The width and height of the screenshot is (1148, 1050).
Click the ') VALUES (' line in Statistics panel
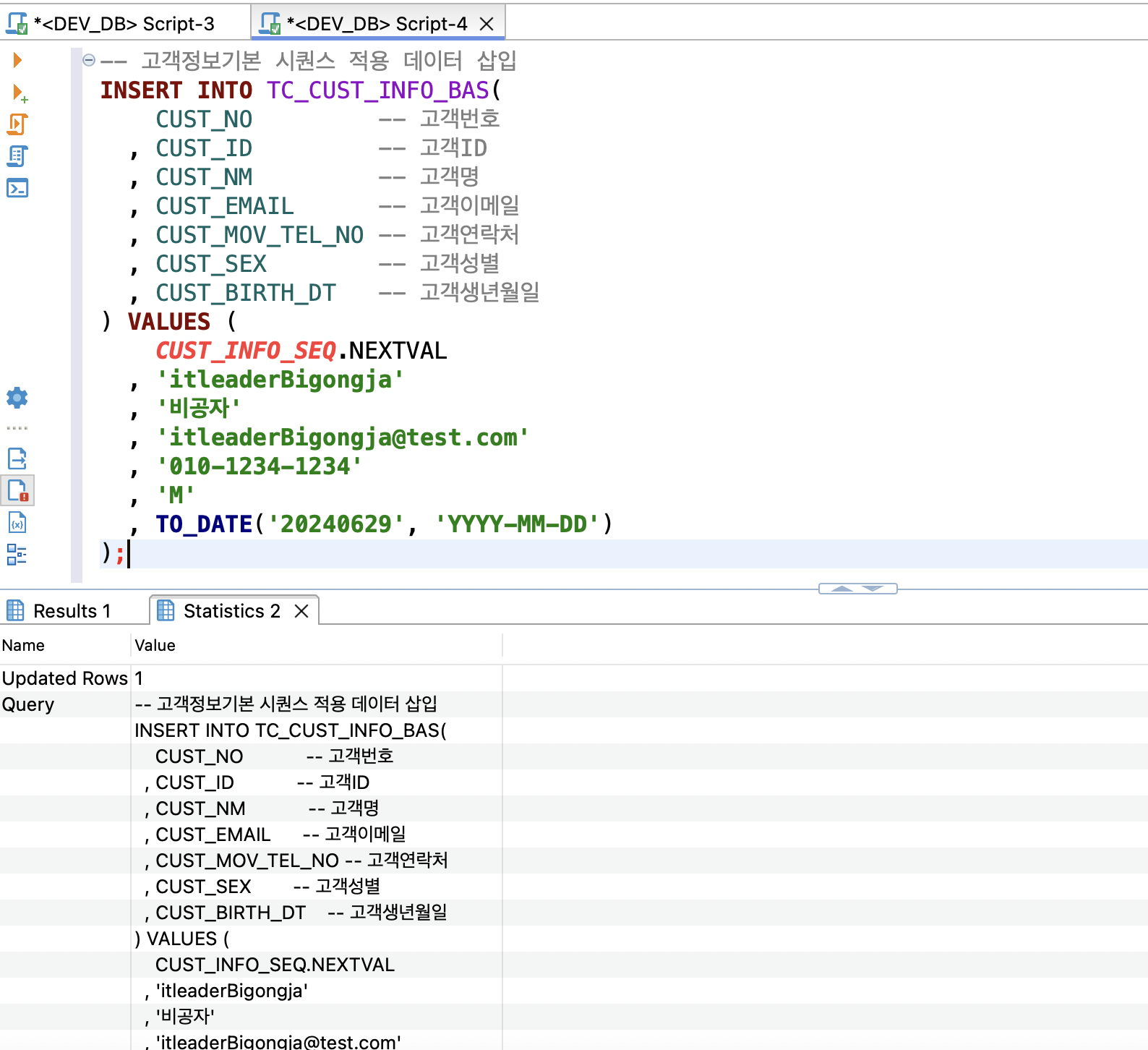tap(182, 939)
